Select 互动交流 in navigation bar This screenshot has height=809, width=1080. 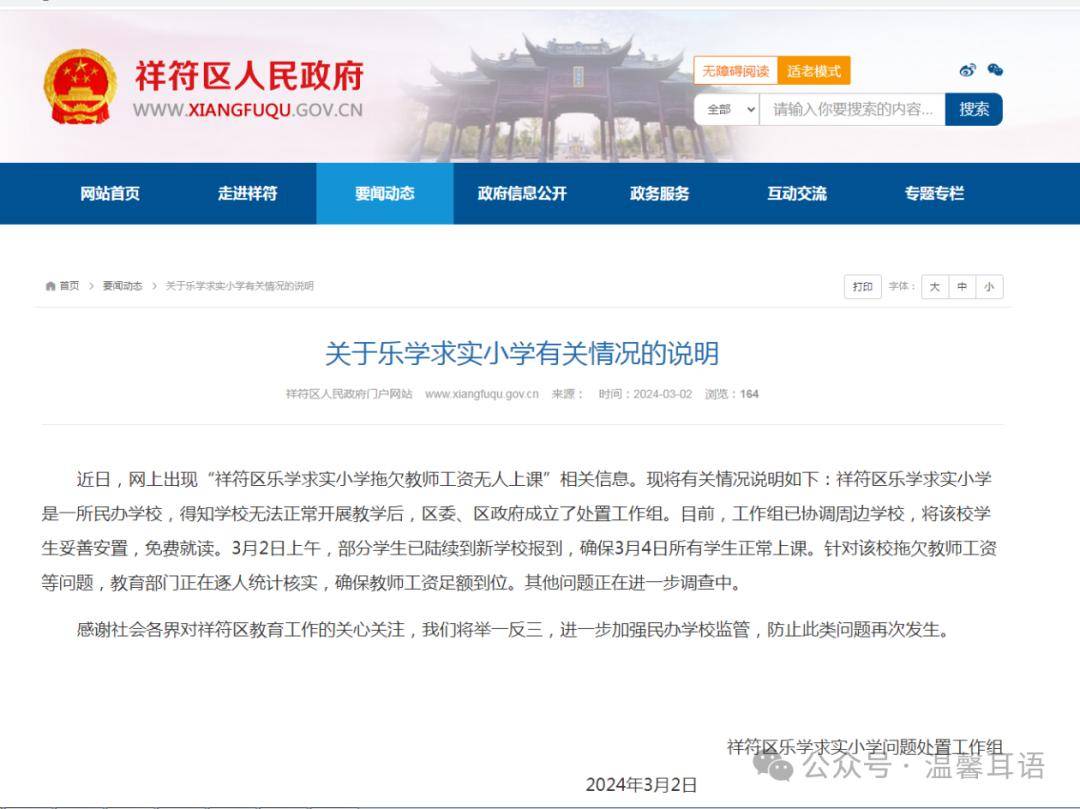pos(797,194)
